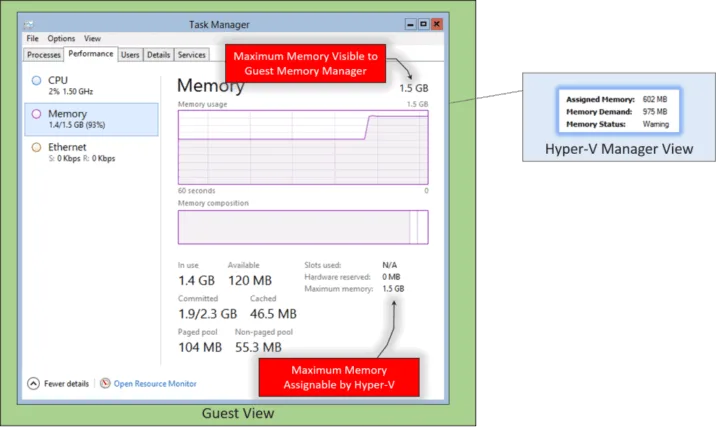The height and width of the screenshot is (432, 716).
Task: Click the Available value 120 MB
Action: 250,280
